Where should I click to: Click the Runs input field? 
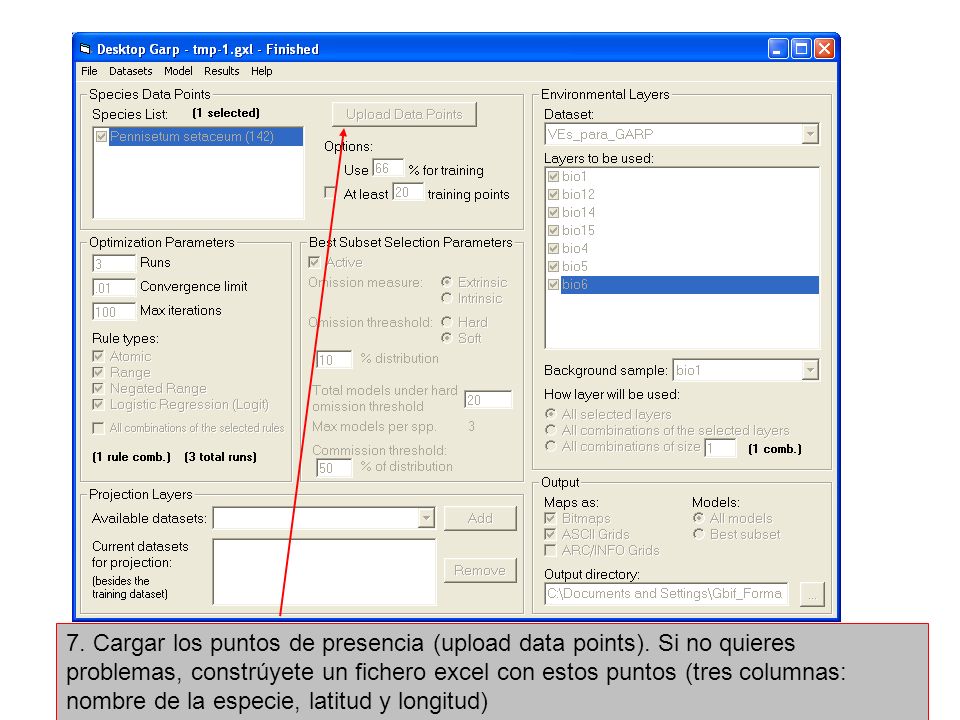(x=113, y=263)
